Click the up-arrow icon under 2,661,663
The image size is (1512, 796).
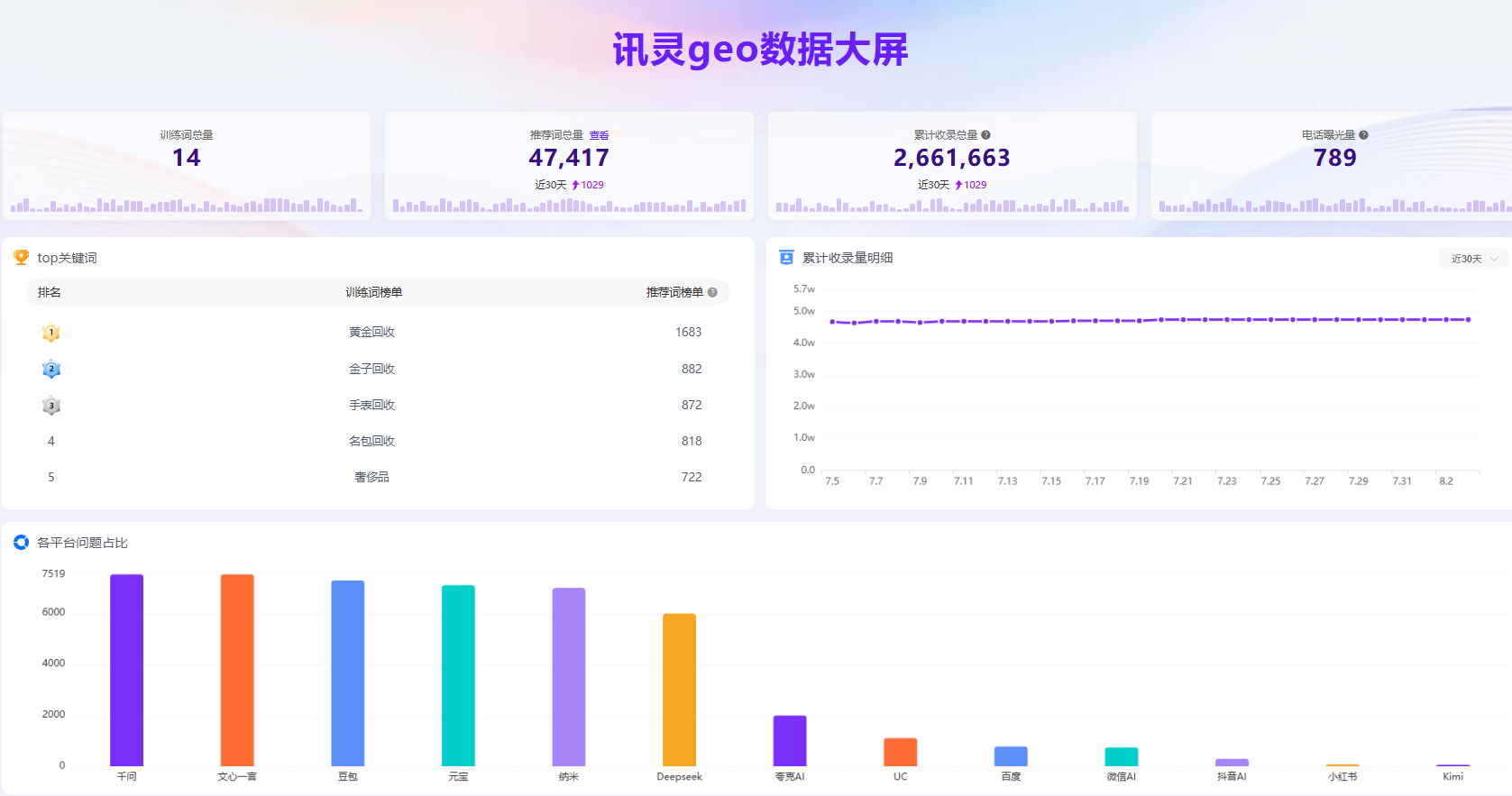(958, 185)
